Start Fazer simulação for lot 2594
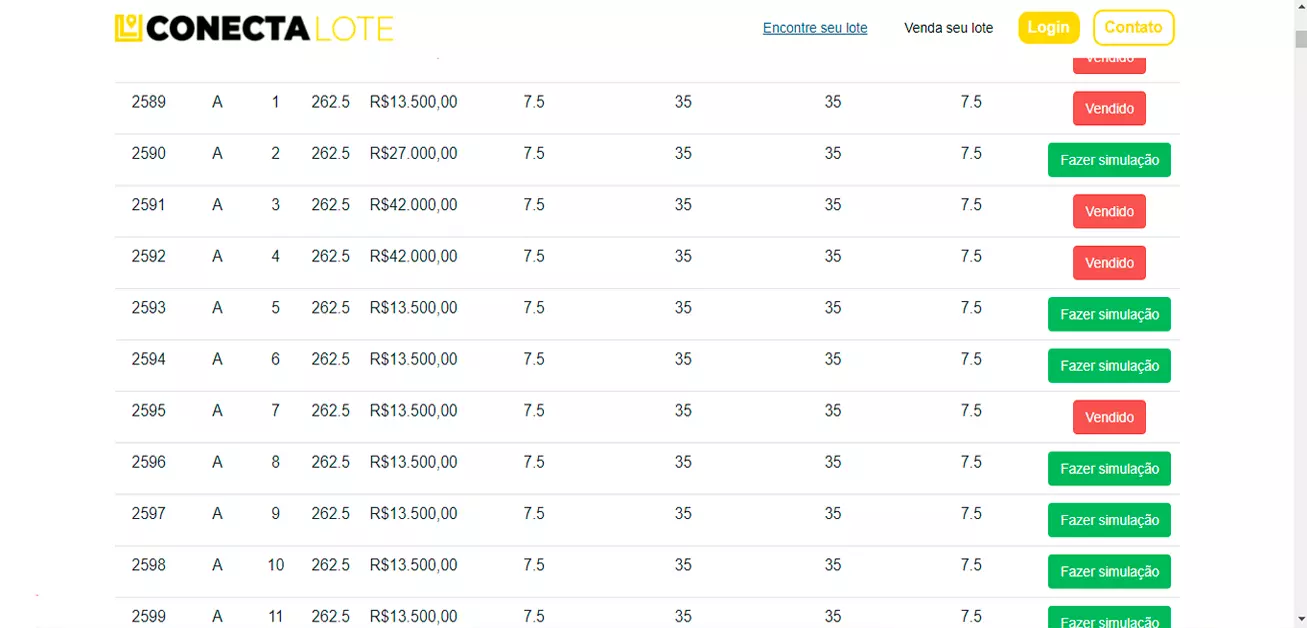The image size is (1307, 628). click(1109, 366)
